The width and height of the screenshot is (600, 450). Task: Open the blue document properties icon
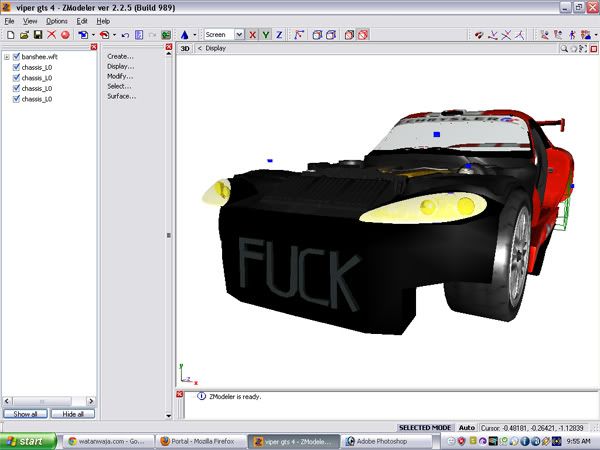[139, 35]
